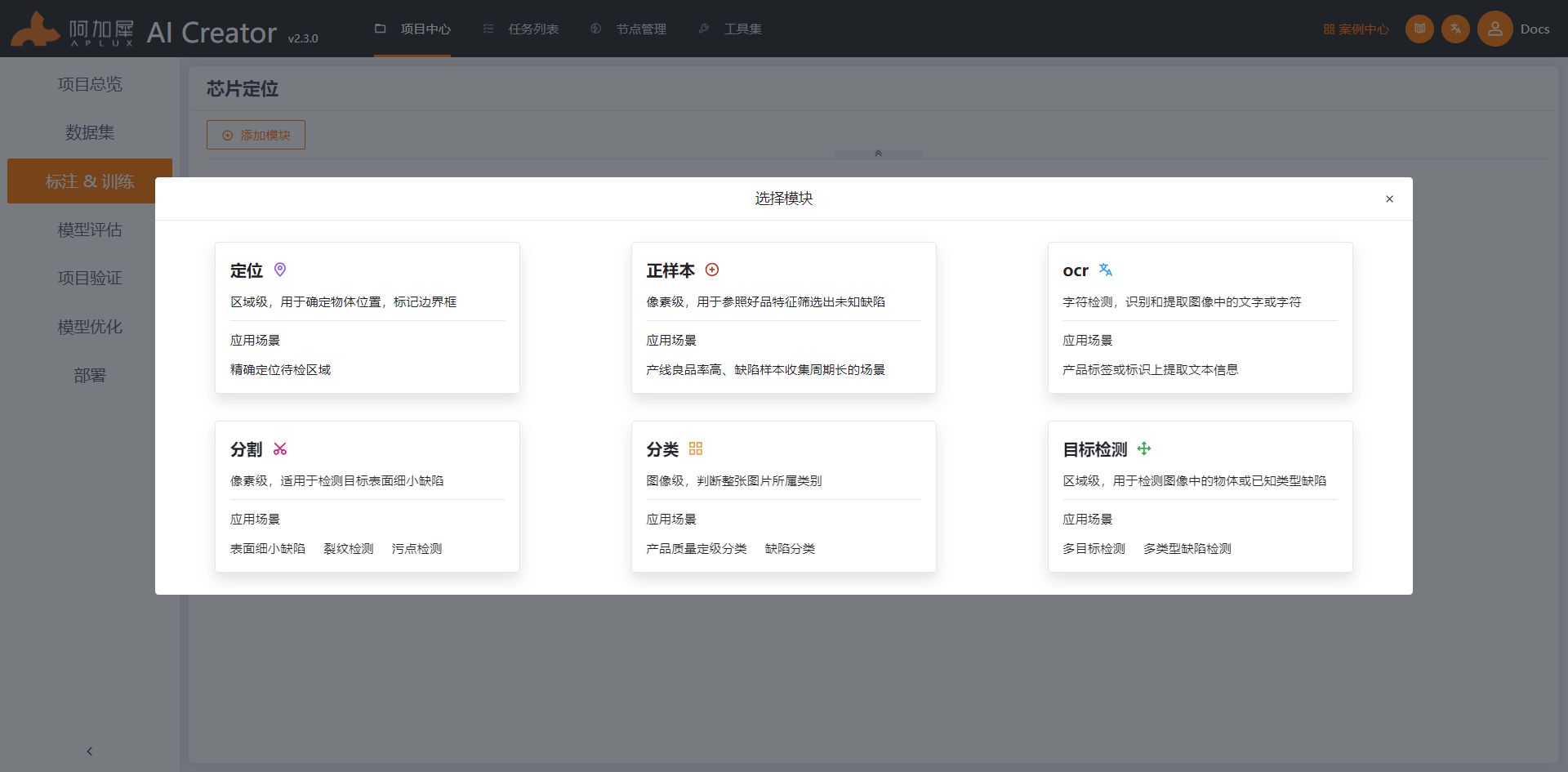Open the 项目中心 tab
The width and height of the screenshot is (1568, 772).
pos(412,29)
